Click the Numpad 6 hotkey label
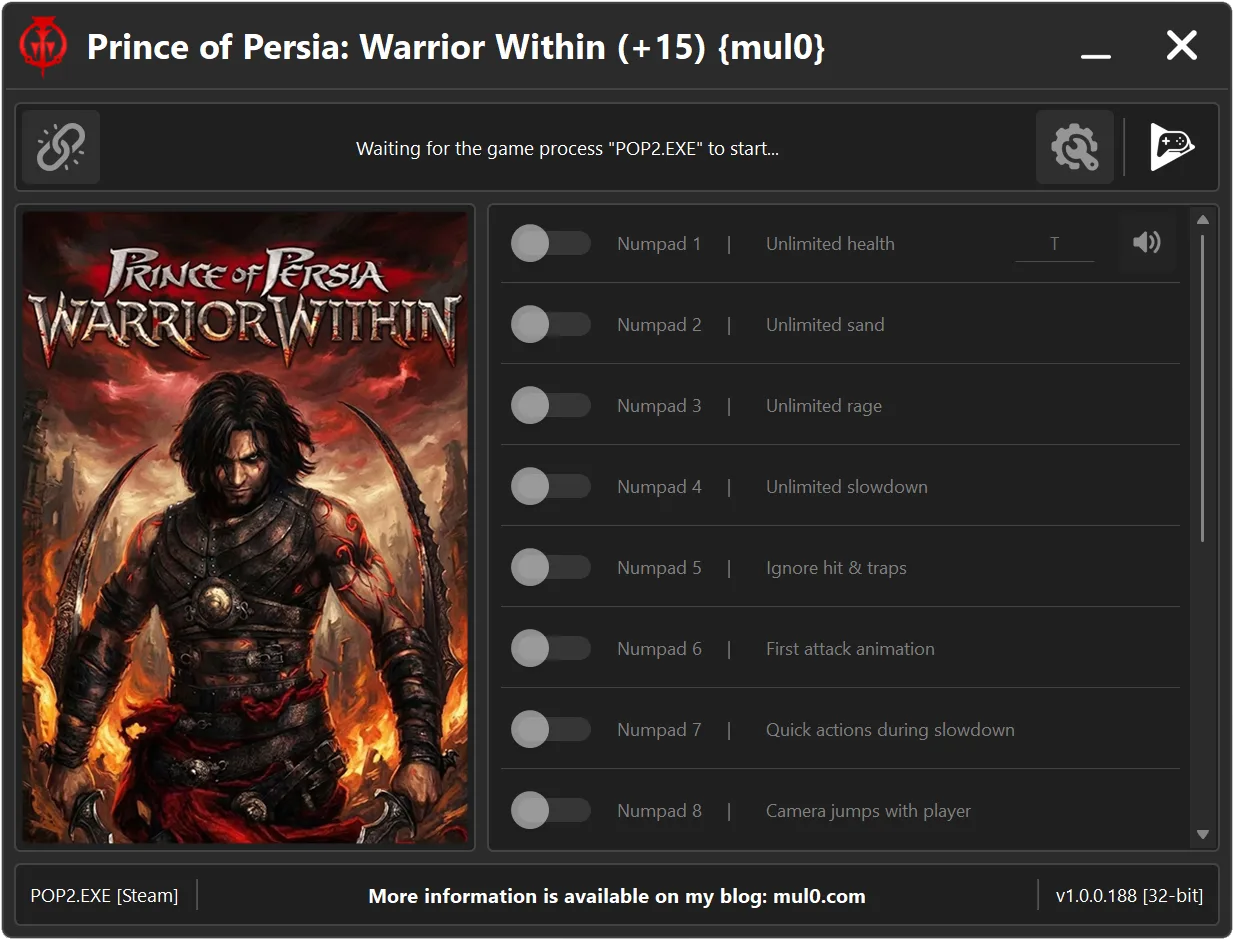The width and height of the screenshot is (1234, 940). point(659,648)
